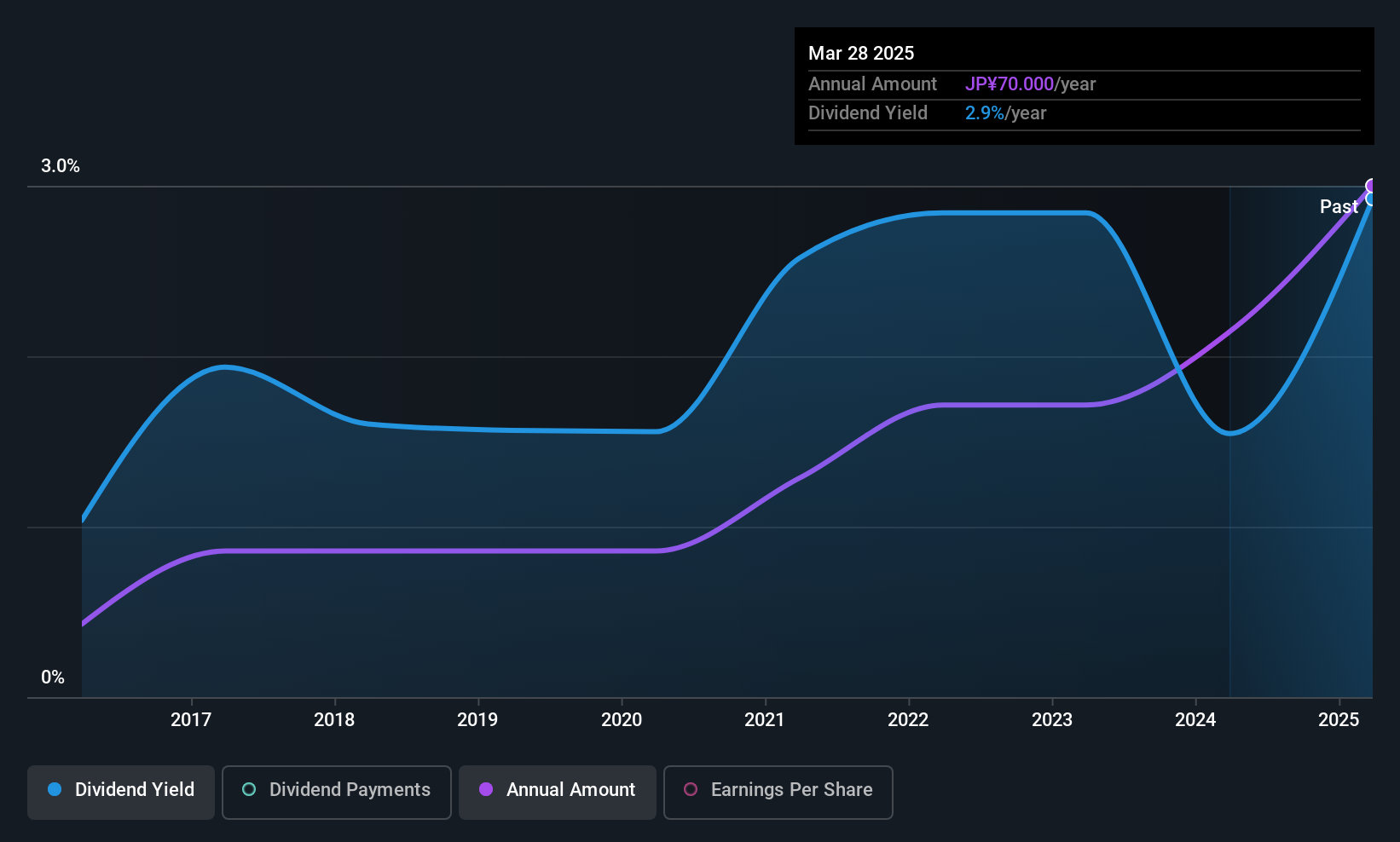
Task: Click the 0% y-axis label
Action: (53, 678)
